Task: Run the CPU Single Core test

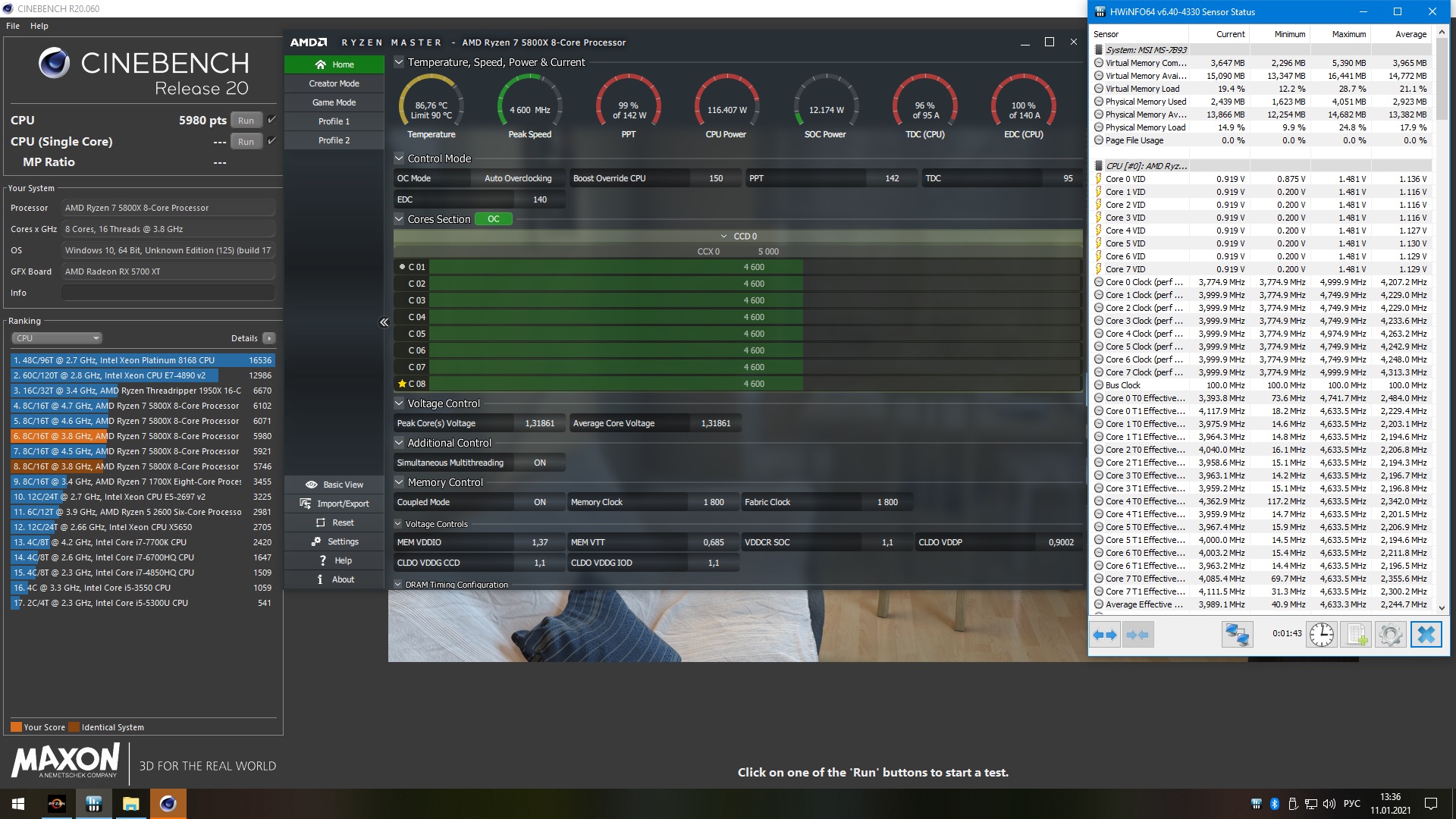Action: tap(246, 142)
